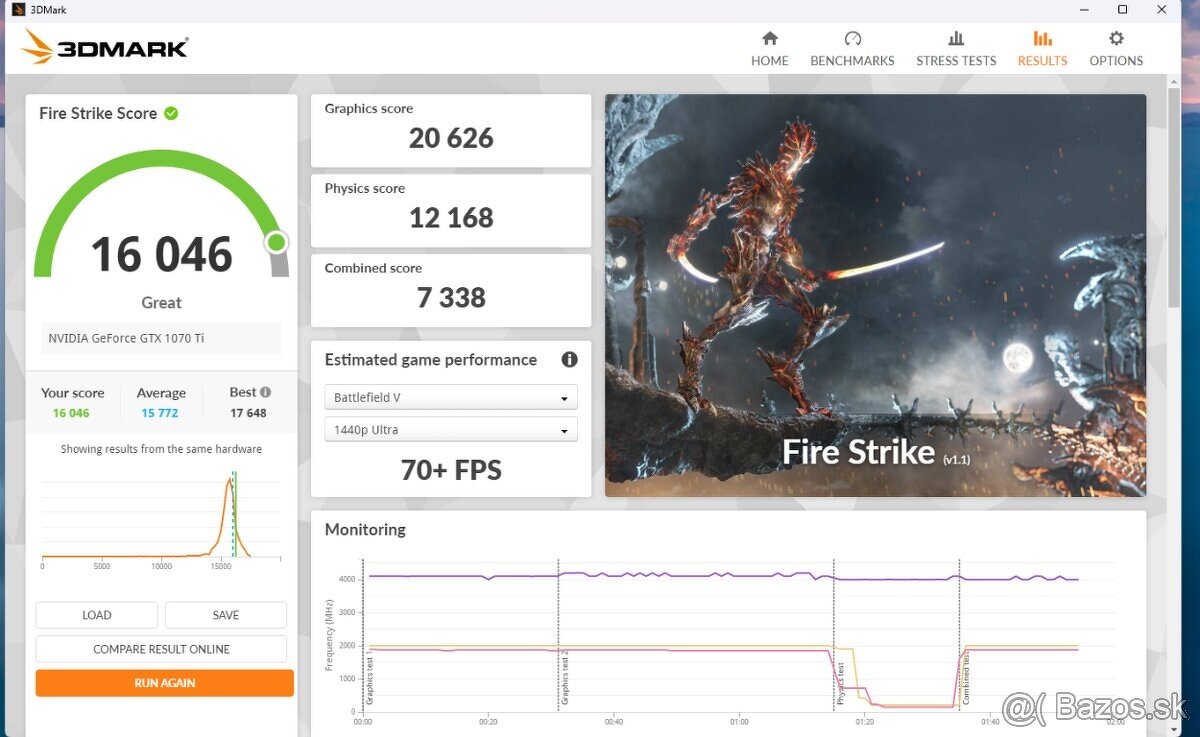
Task: Click the info icon next to Best
Action: click(266, 392)
